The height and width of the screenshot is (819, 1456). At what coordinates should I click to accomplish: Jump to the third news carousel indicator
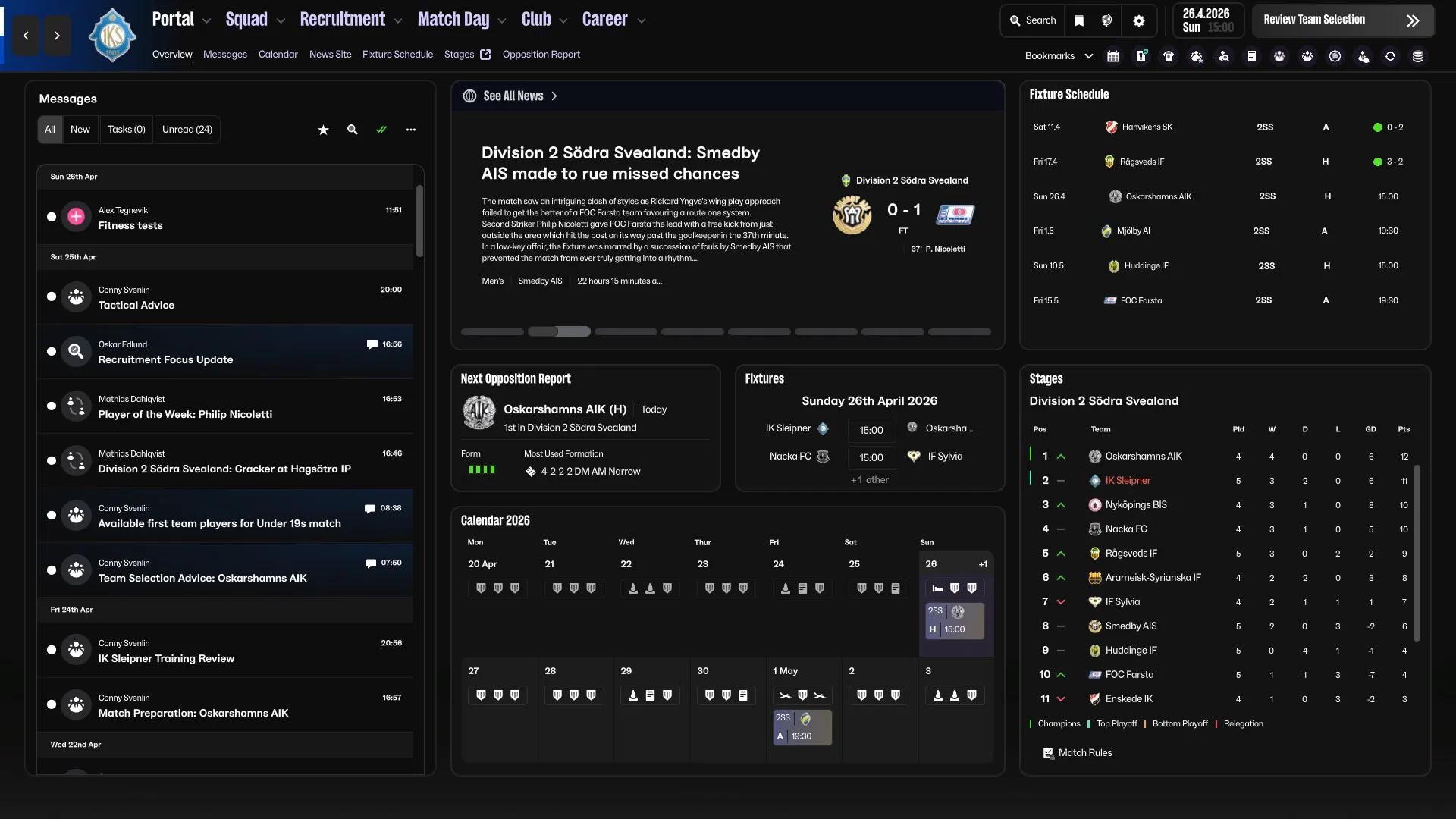pyautogui.click(x=626, y=332)
